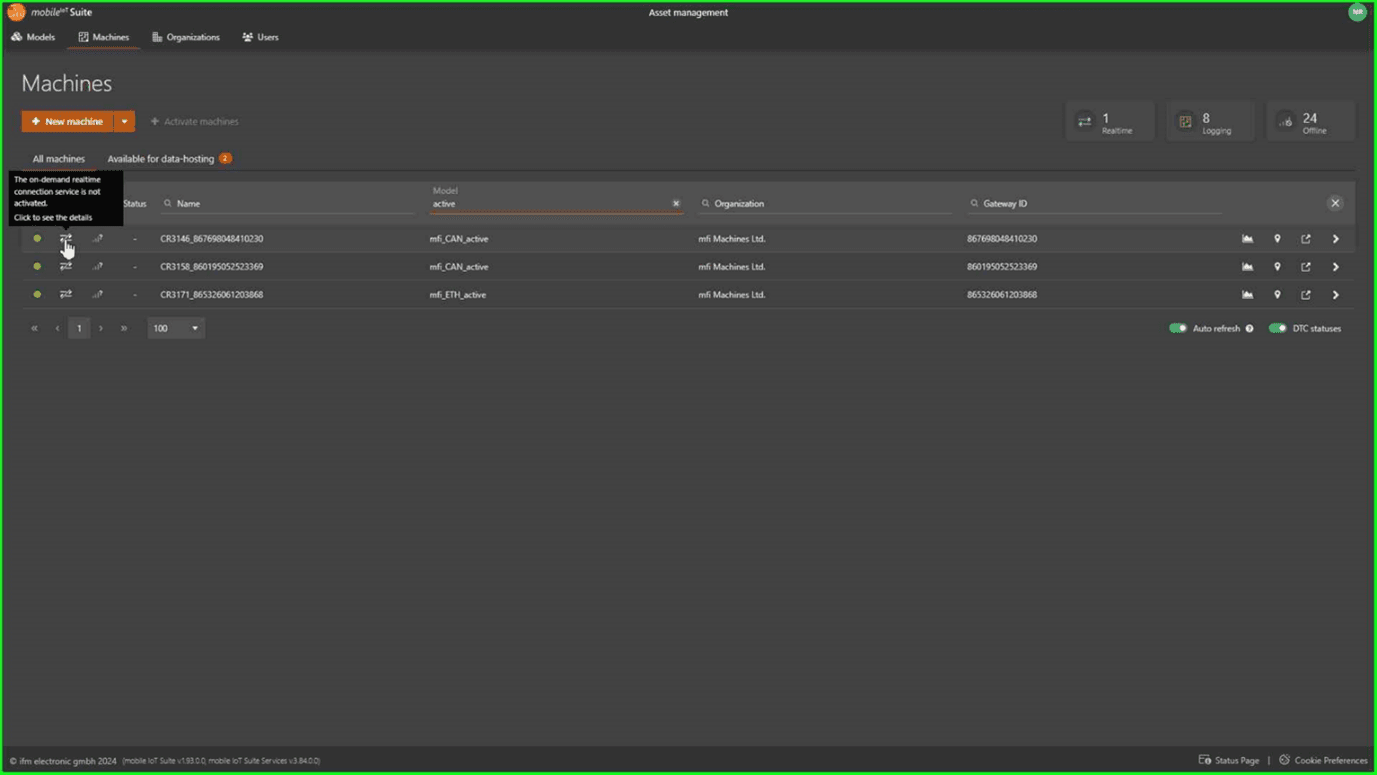Screen dimensions: 1377x775
Task: Open location pin for CR3146 machine
Action: [1277, 239]
